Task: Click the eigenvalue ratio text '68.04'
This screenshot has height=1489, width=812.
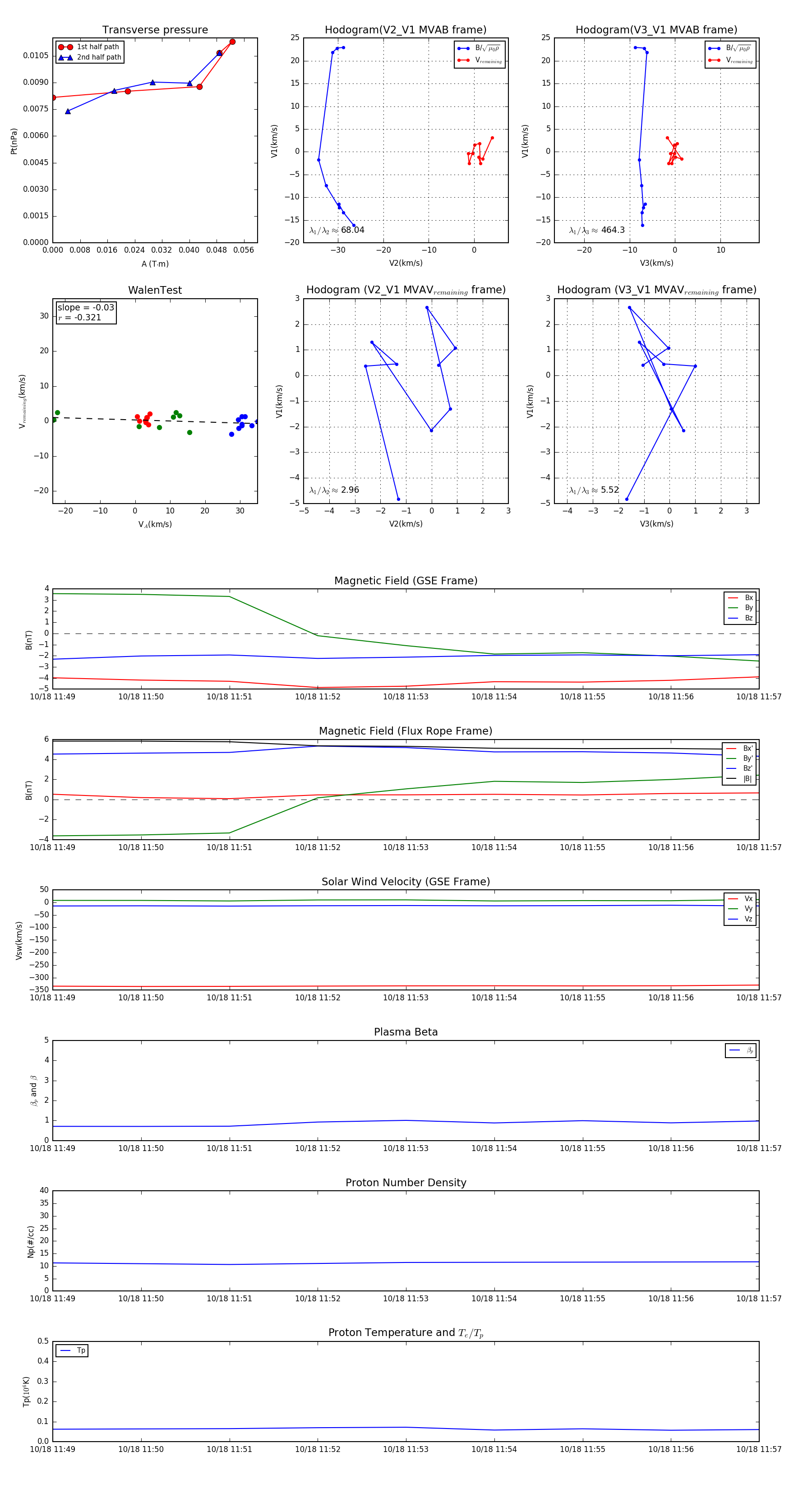Action: point(352,230)
